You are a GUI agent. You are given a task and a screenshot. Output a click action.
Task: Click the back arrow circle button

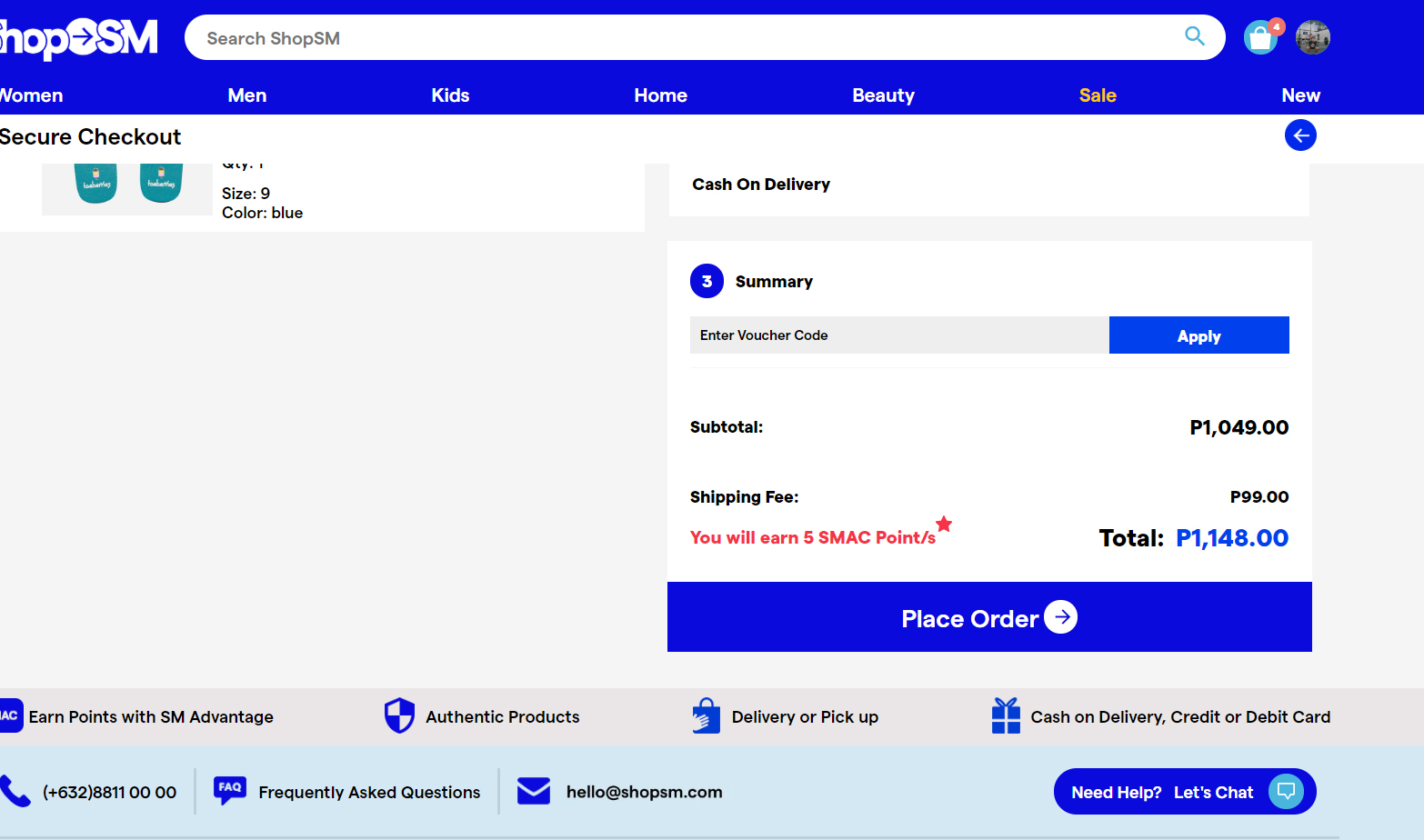[1300, 135]
